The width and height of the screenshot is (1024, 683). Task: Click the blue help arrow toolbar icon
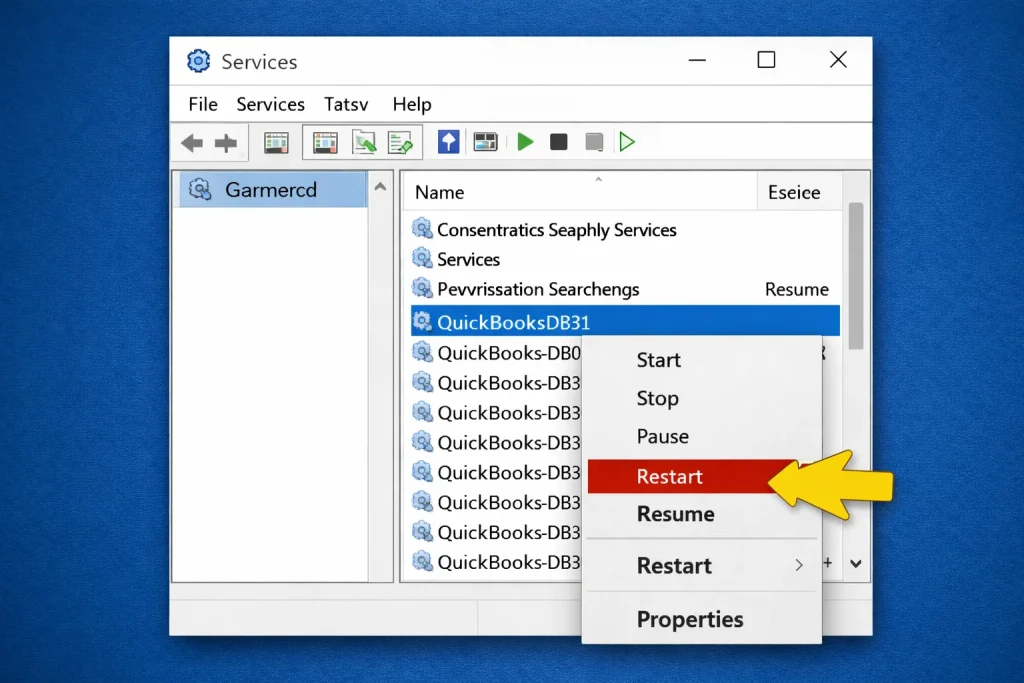pyautogui.click(x=449, y=142)
